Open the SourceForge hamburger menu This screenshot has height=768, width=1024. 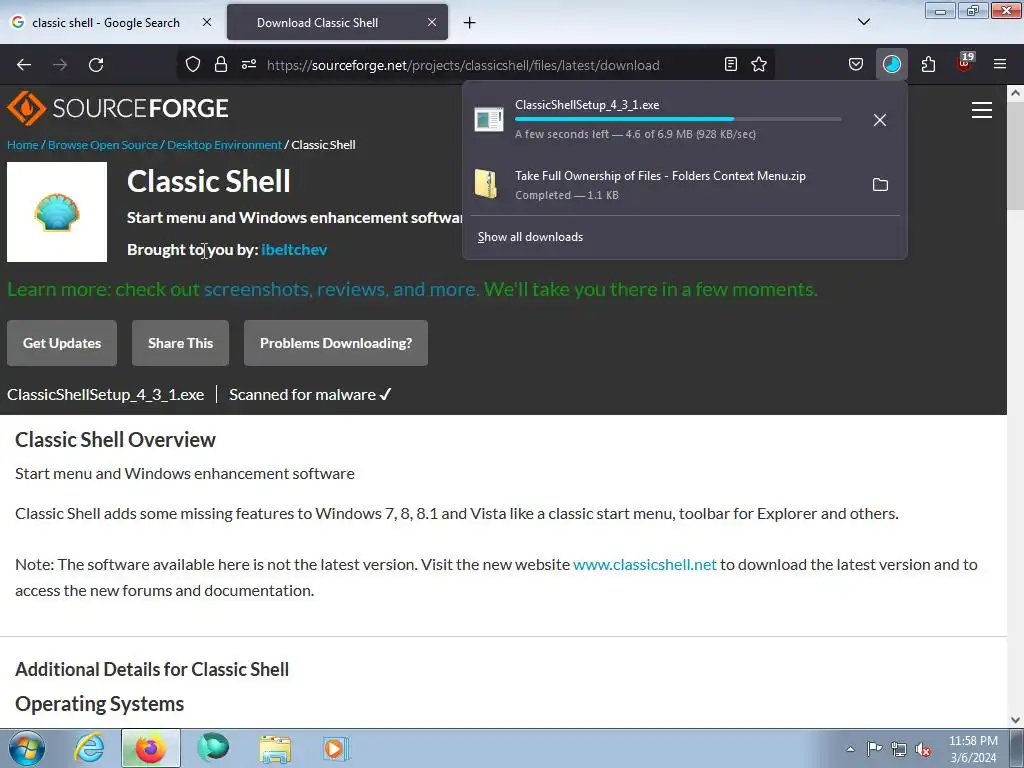[x=982, y=110]
